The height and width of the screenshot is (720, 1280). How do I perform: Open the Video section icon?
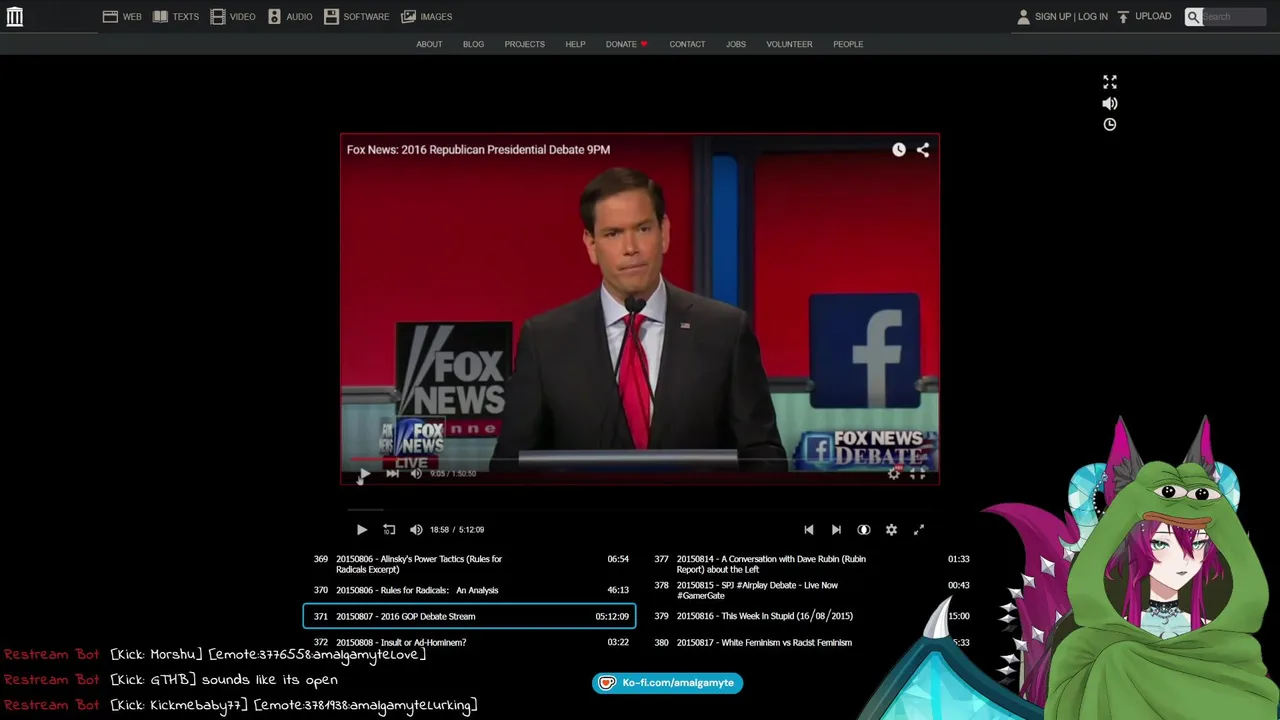click(217, 17)
